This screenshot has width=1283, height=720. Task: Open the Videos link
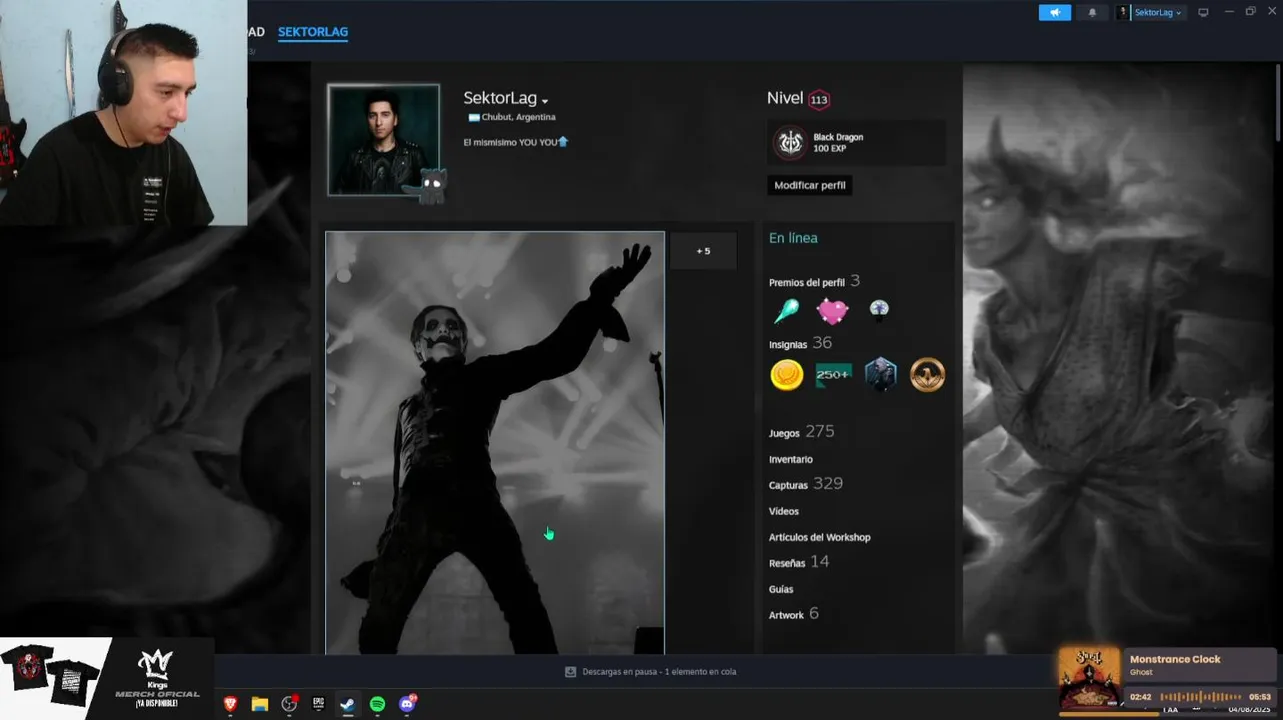click(783, 511)
